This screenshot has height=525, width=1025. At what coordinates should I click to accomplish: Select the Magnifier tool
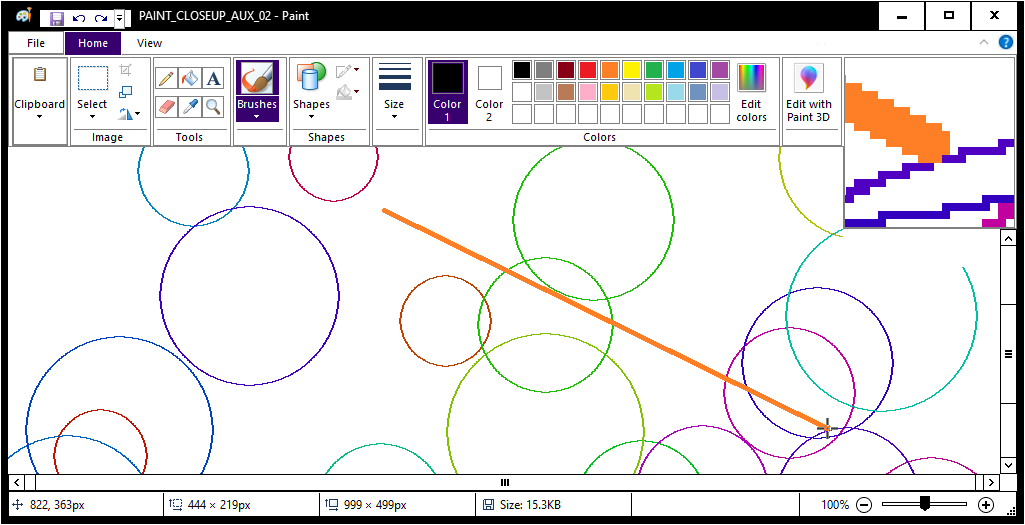click(x=213, y=107)
